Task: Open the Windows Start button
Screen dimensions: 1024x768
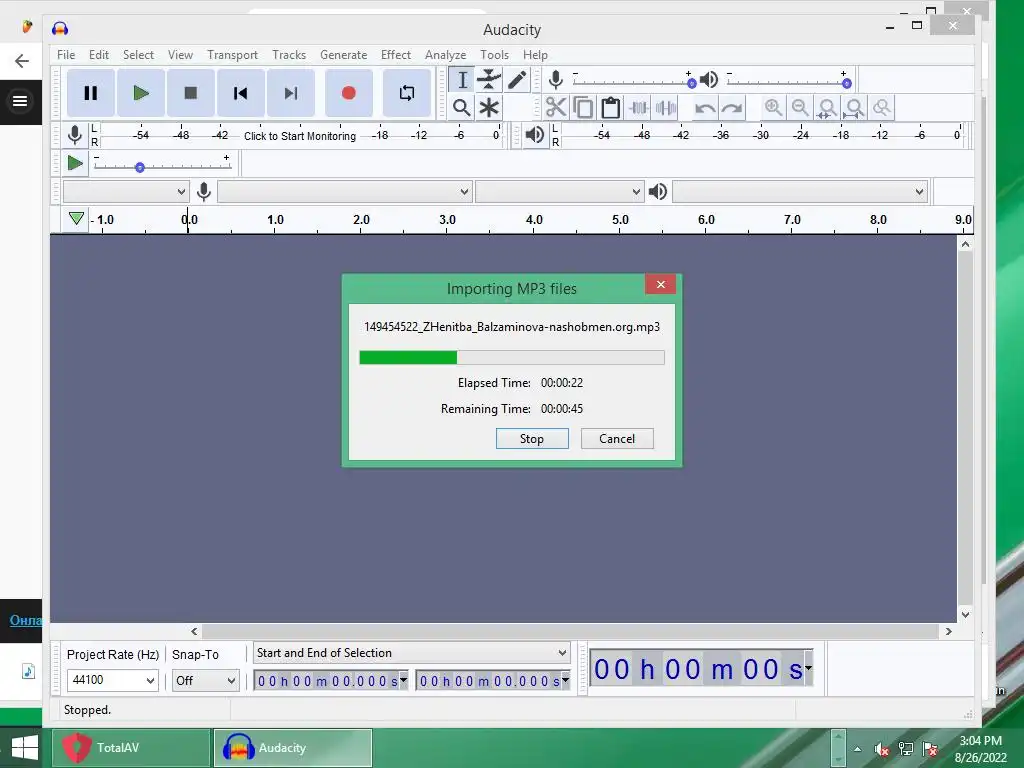Action: tap(24, 748)
